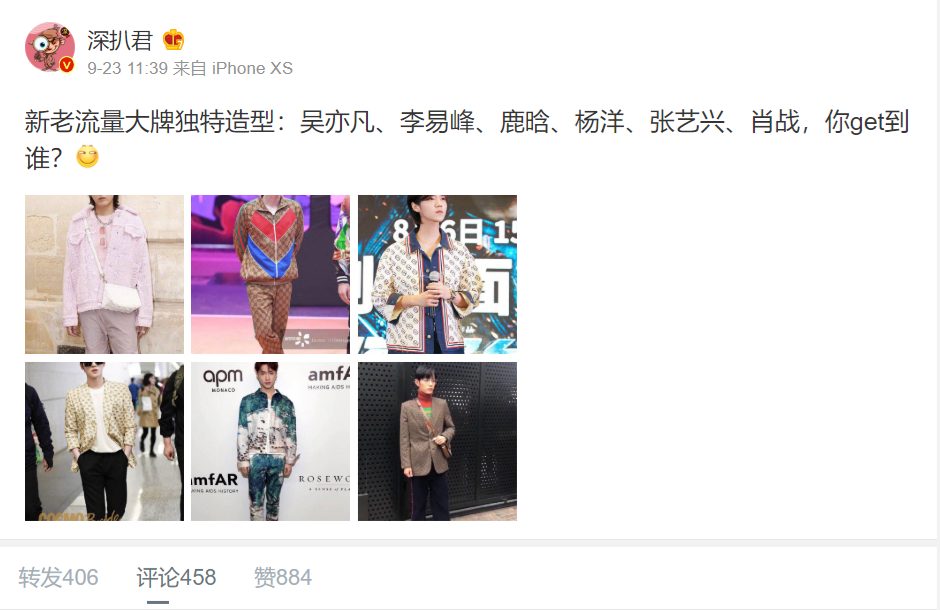Open the brown blazer dark wall photo

click(x=438, y=442)
